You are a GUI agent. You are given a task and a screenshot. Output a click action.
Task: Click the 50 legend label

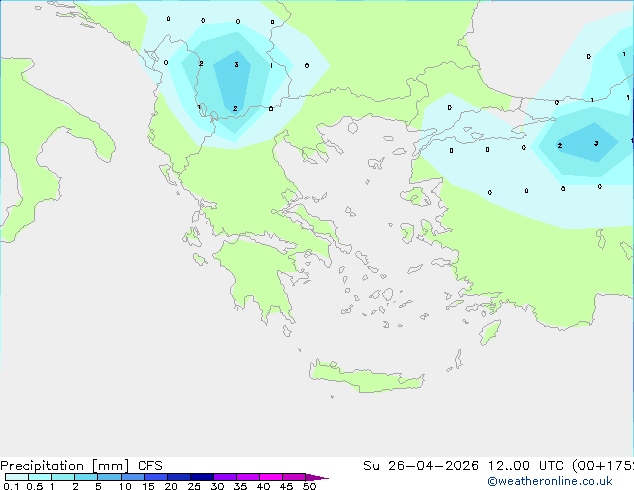point(310,486)
